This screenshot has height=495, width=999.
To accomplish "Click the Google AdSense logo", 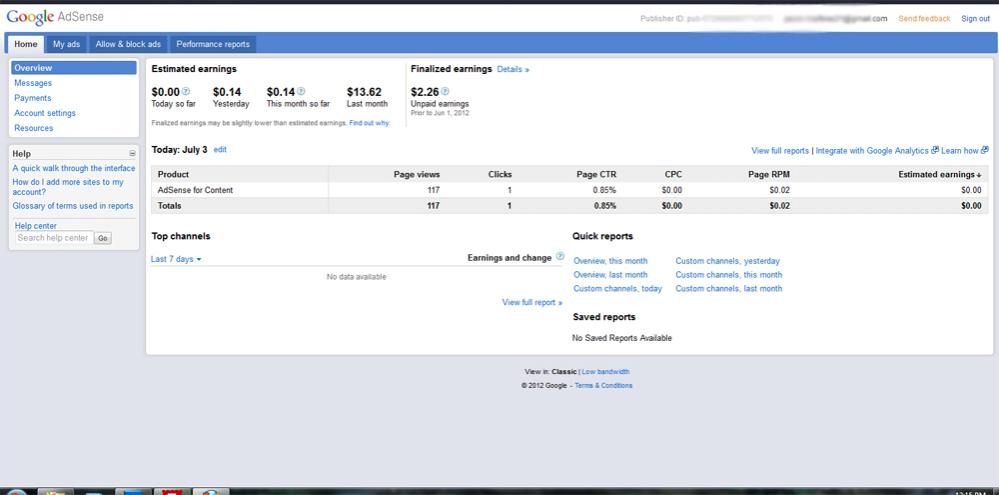I will pyautogui.click(x=55, y=17).
